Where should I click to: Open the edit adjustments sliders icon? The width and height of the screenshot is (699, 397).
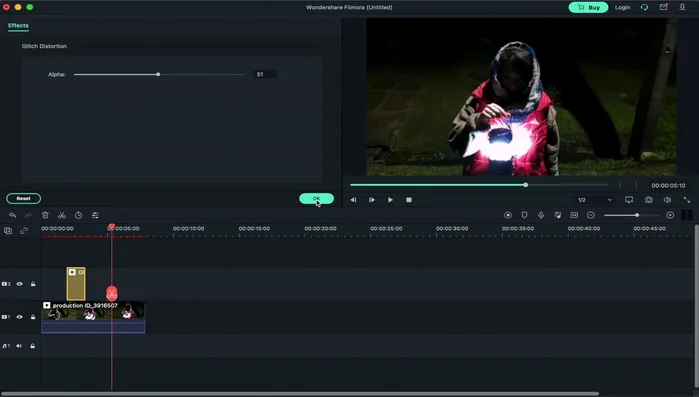coord(95,215)
